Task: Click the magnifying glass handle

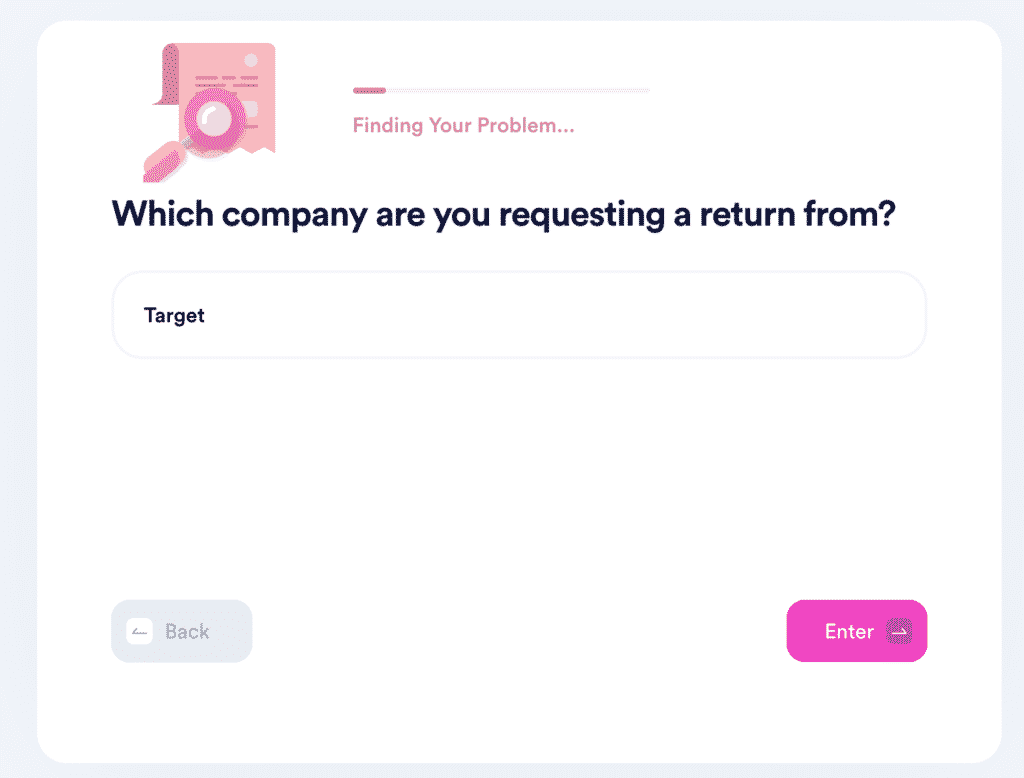Action: pos(163,161)
